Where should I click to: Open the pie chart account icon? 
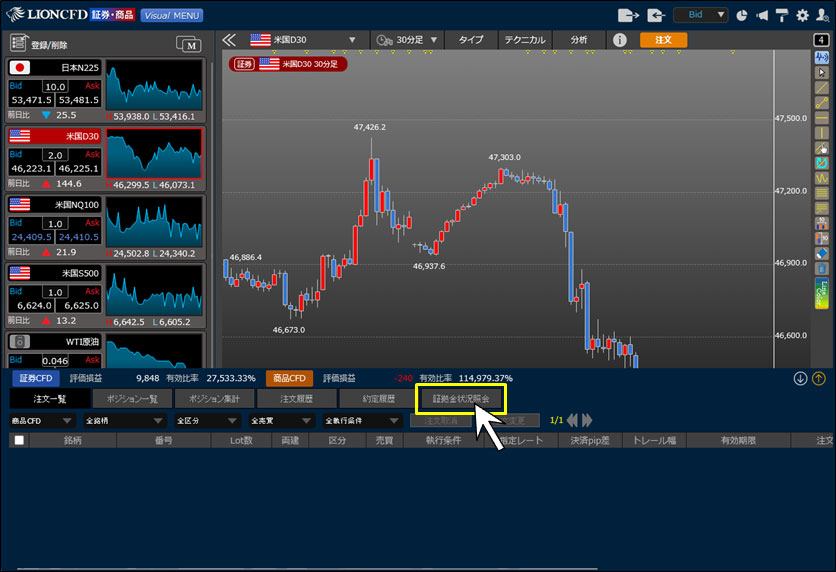741,15
